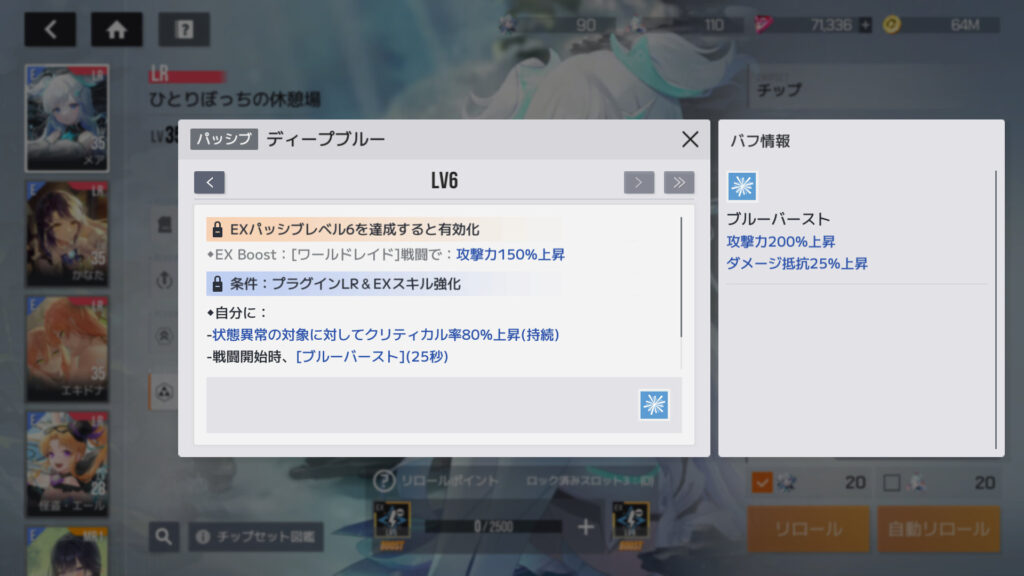Image resolution: width=1024 pixels, height=576 pixels.
Task: Start 自動リロール auto reroll
Action: (938, 529)
